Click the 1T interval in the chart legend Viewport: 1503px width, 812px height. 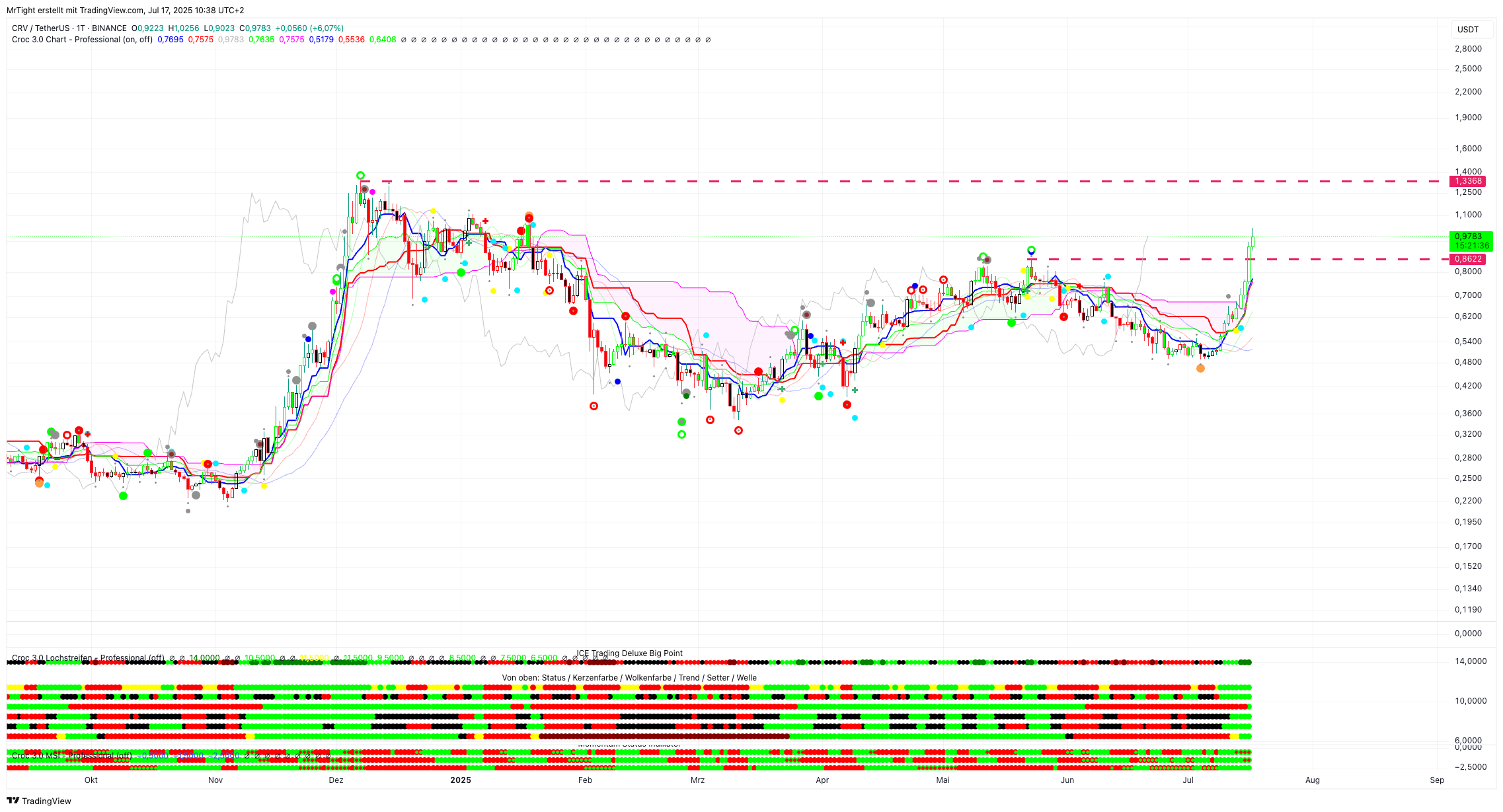tap(81, 28)
